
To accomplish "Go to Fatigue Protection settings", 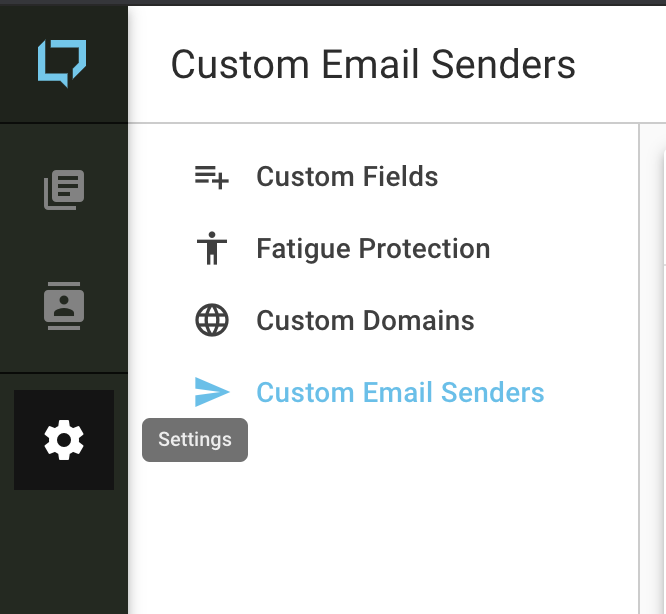I will click(373, 249).
